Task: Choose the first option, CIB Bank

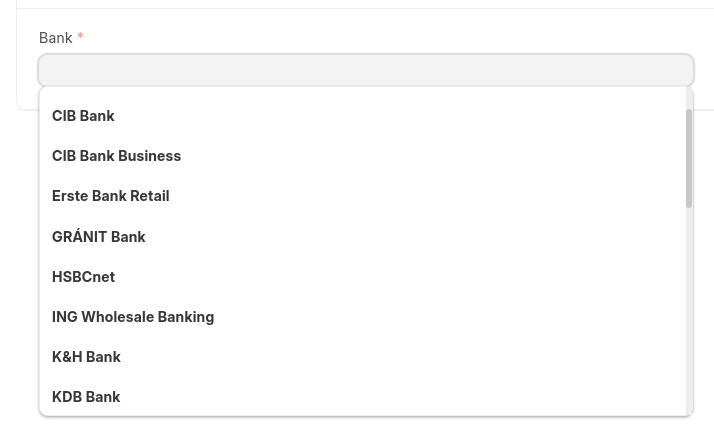Action: 83,116
